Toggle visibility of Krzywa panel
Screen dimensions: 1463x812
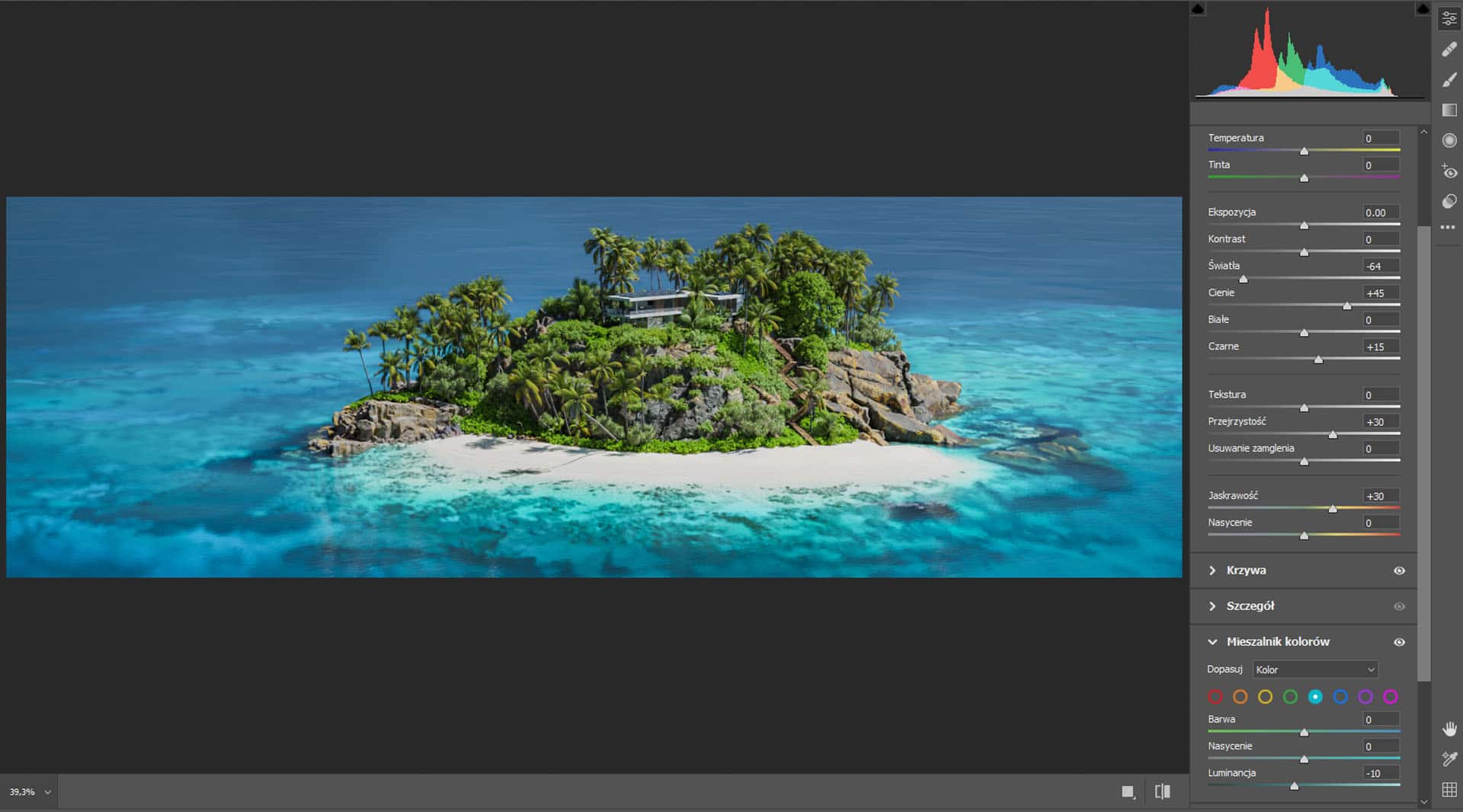[1399, 571]
